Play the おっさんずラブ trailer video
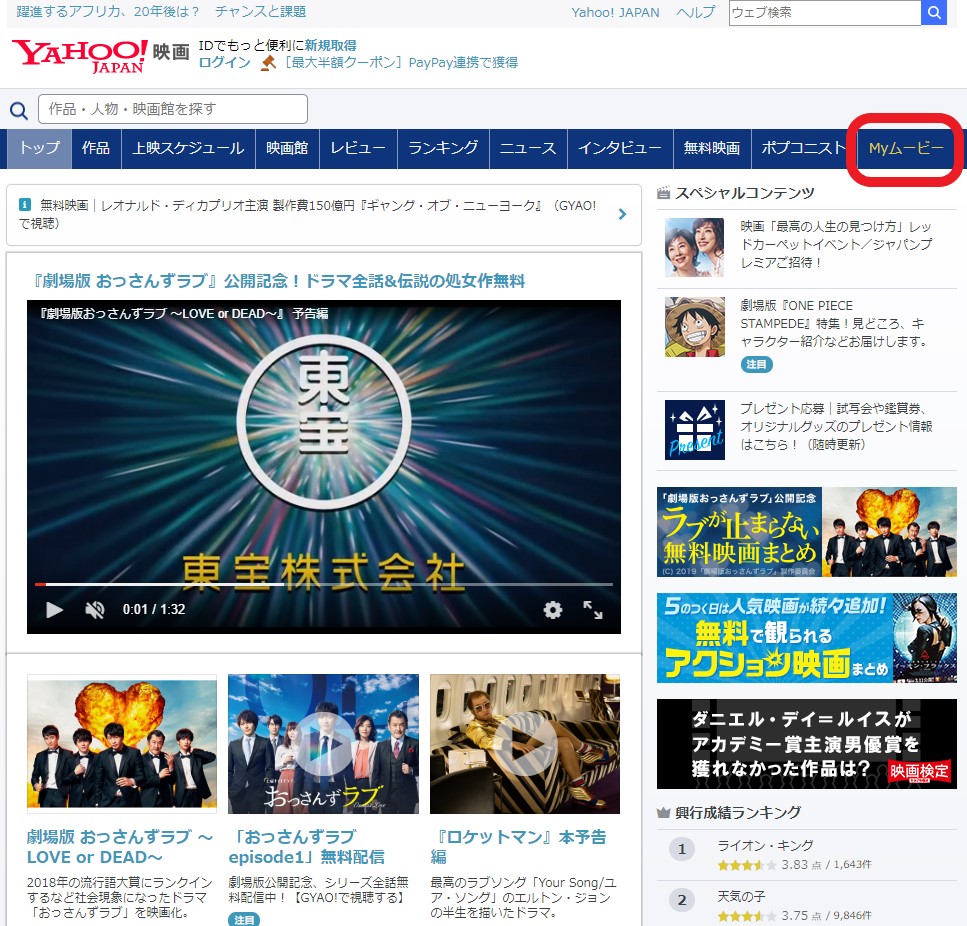This screenshot has width=967, height=926. [54, 610]
